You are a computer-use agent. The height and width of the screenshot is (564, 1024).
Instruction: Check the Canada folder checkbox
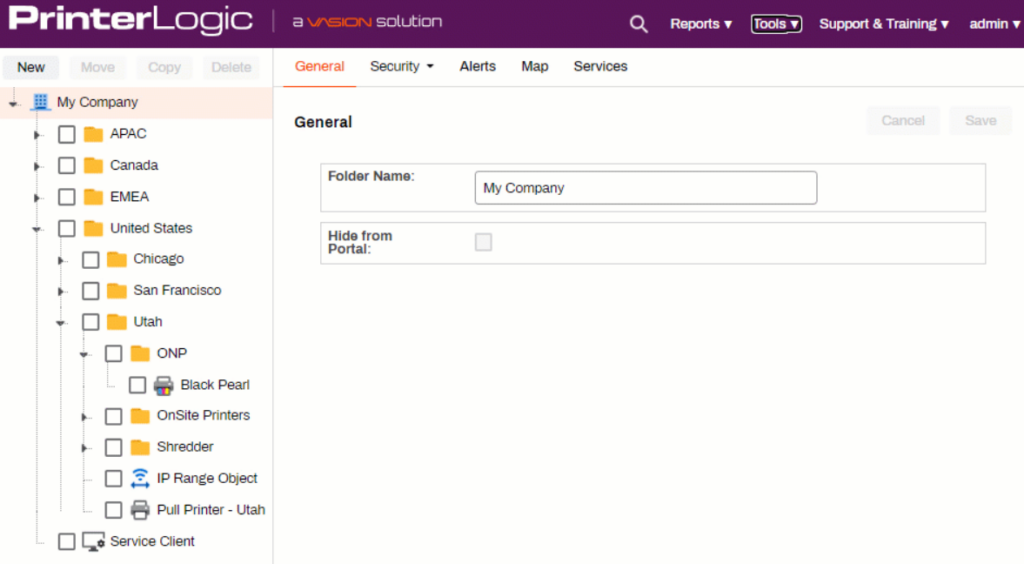pyautogui.click(x=67, y=166)
